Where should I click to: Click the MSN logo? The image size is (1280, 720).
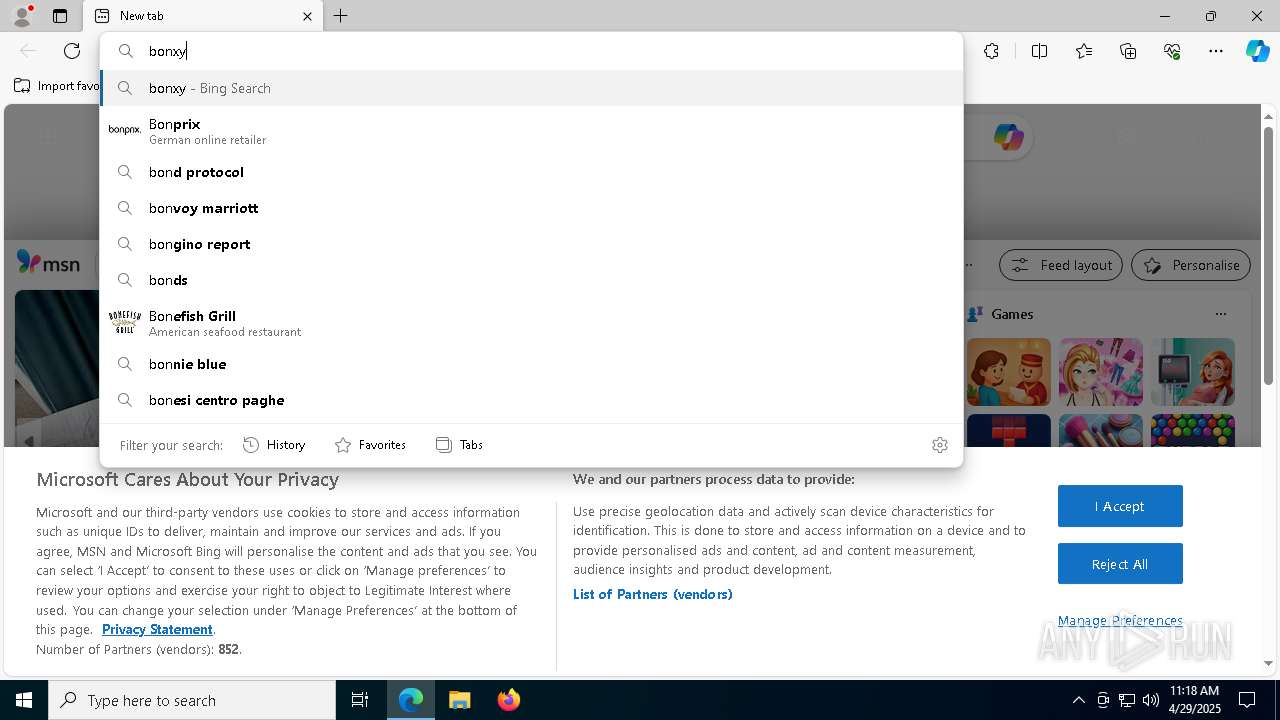48,263
